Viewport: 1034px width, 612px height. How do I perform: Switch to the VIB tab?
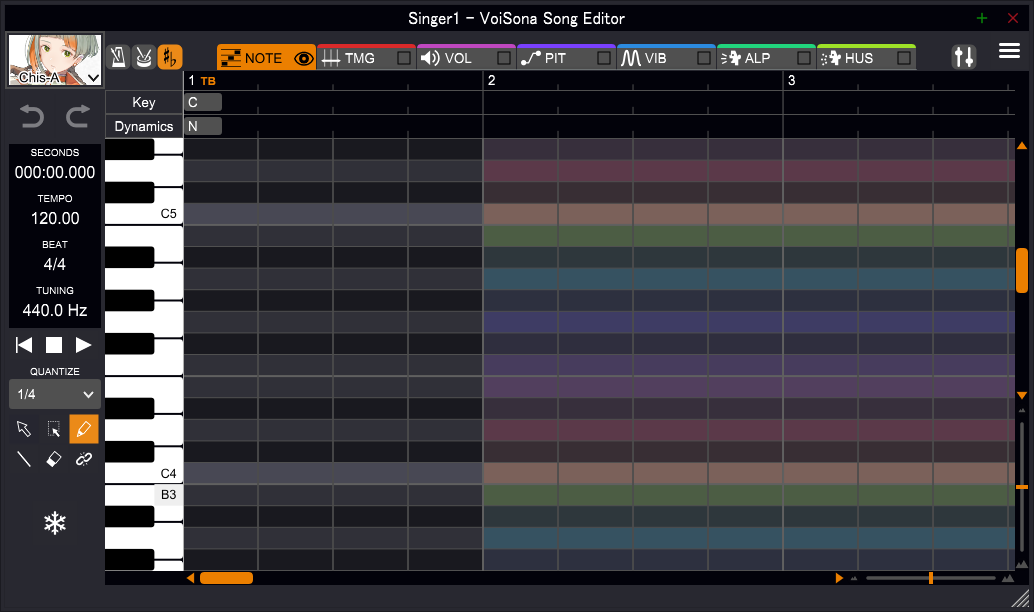[x=656, y=58]
